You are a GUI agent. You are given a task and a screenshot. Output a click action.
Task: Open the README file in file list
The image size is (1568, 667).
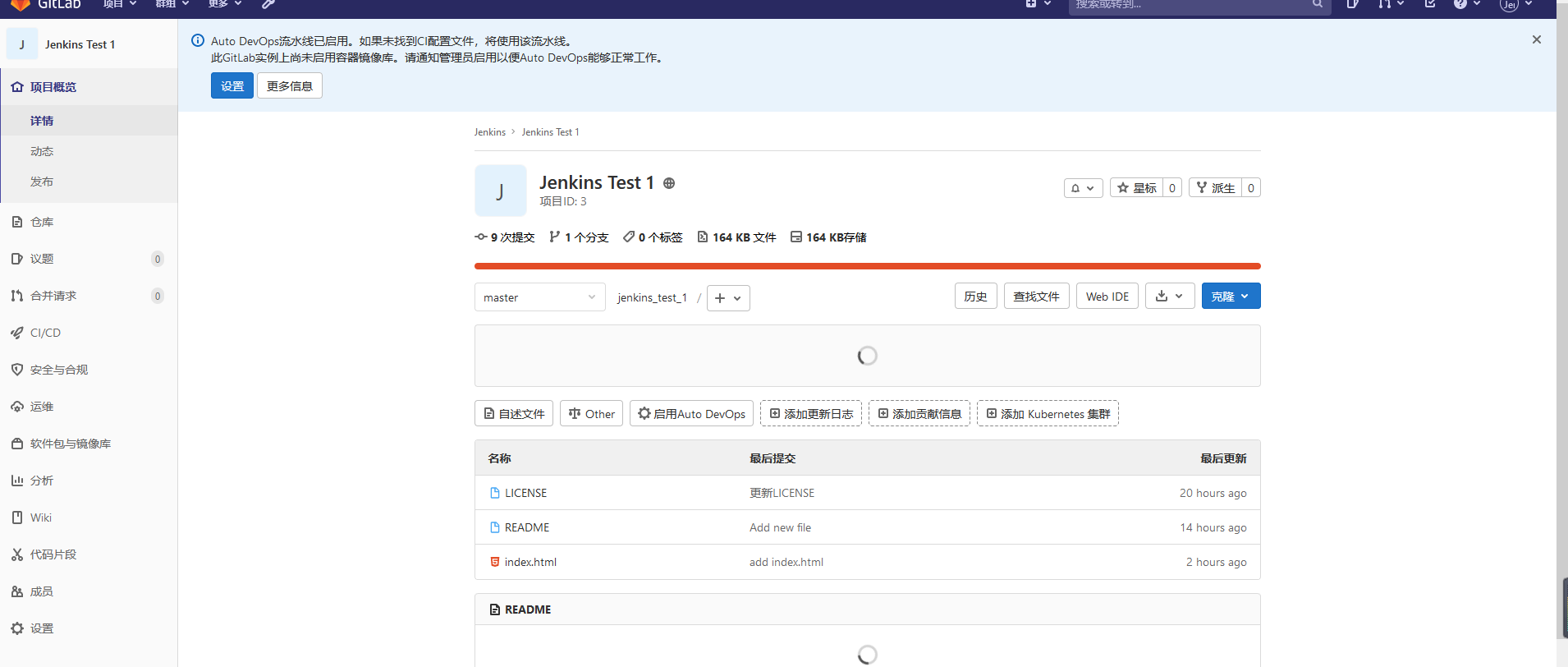(527, 527)
